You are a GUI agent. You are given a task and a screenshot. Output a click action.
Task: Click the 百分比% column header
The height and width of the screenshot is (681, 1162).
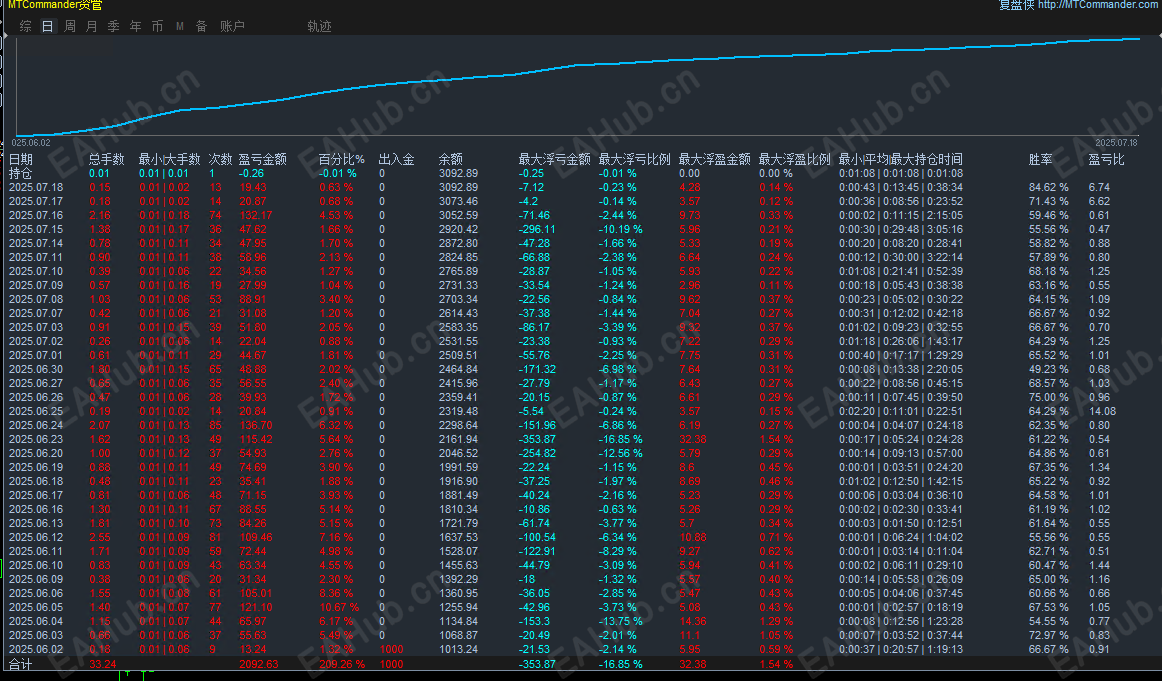pyautogui.click(x=342, y=159)
